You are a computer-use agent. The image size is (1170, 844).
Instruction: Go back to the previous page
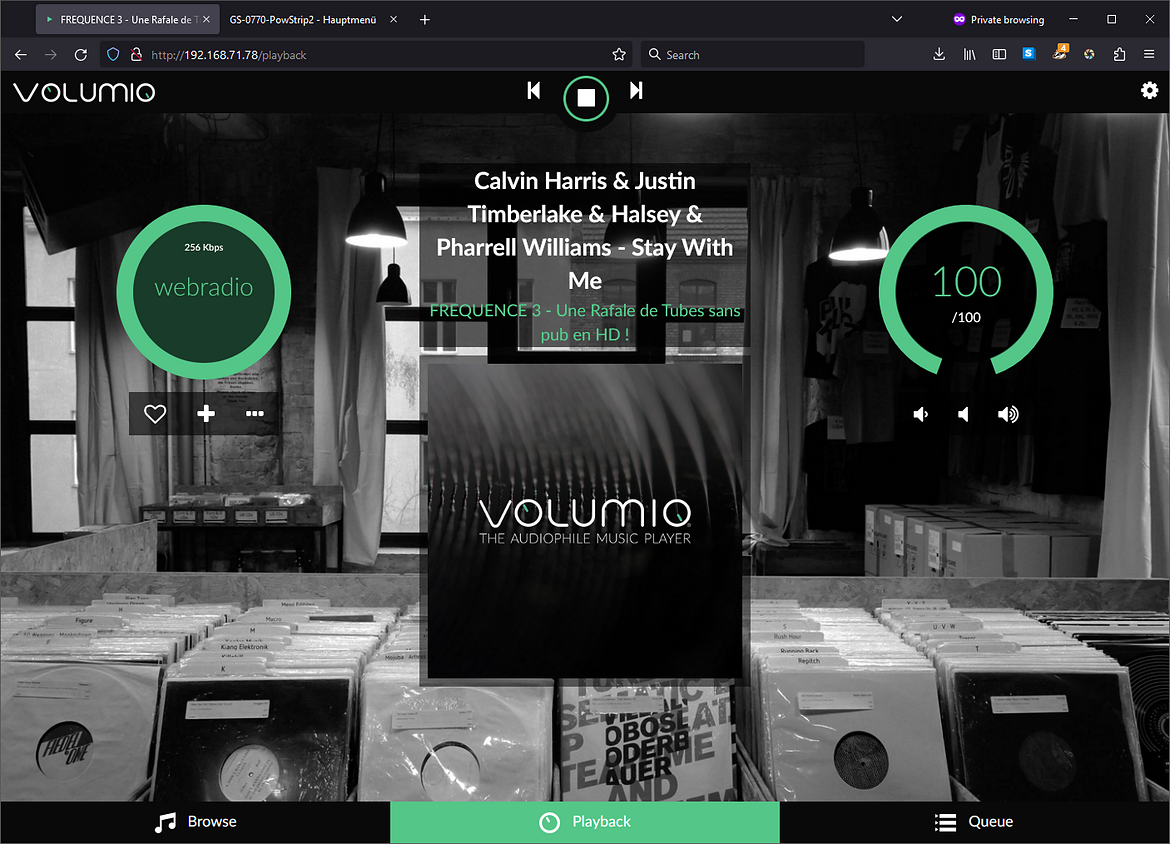tap(21, 54)
